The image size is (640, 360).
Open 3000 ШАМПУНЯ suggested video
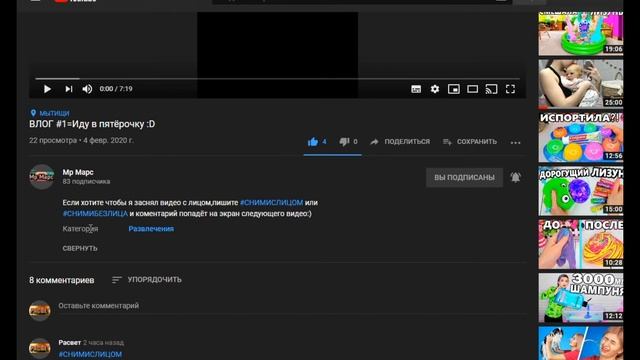point(581,298)
